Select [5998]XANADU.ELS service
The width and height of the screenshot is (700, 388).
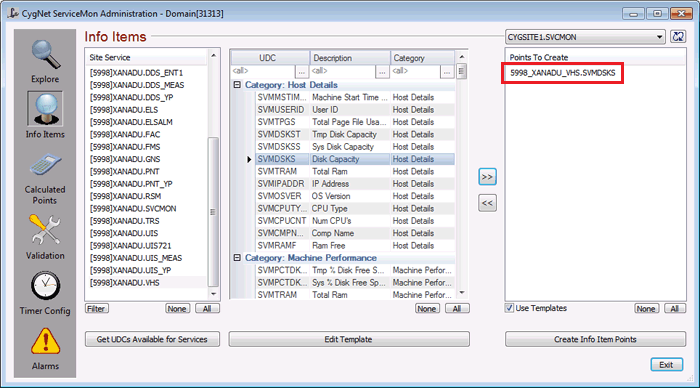tap(124, 110)
